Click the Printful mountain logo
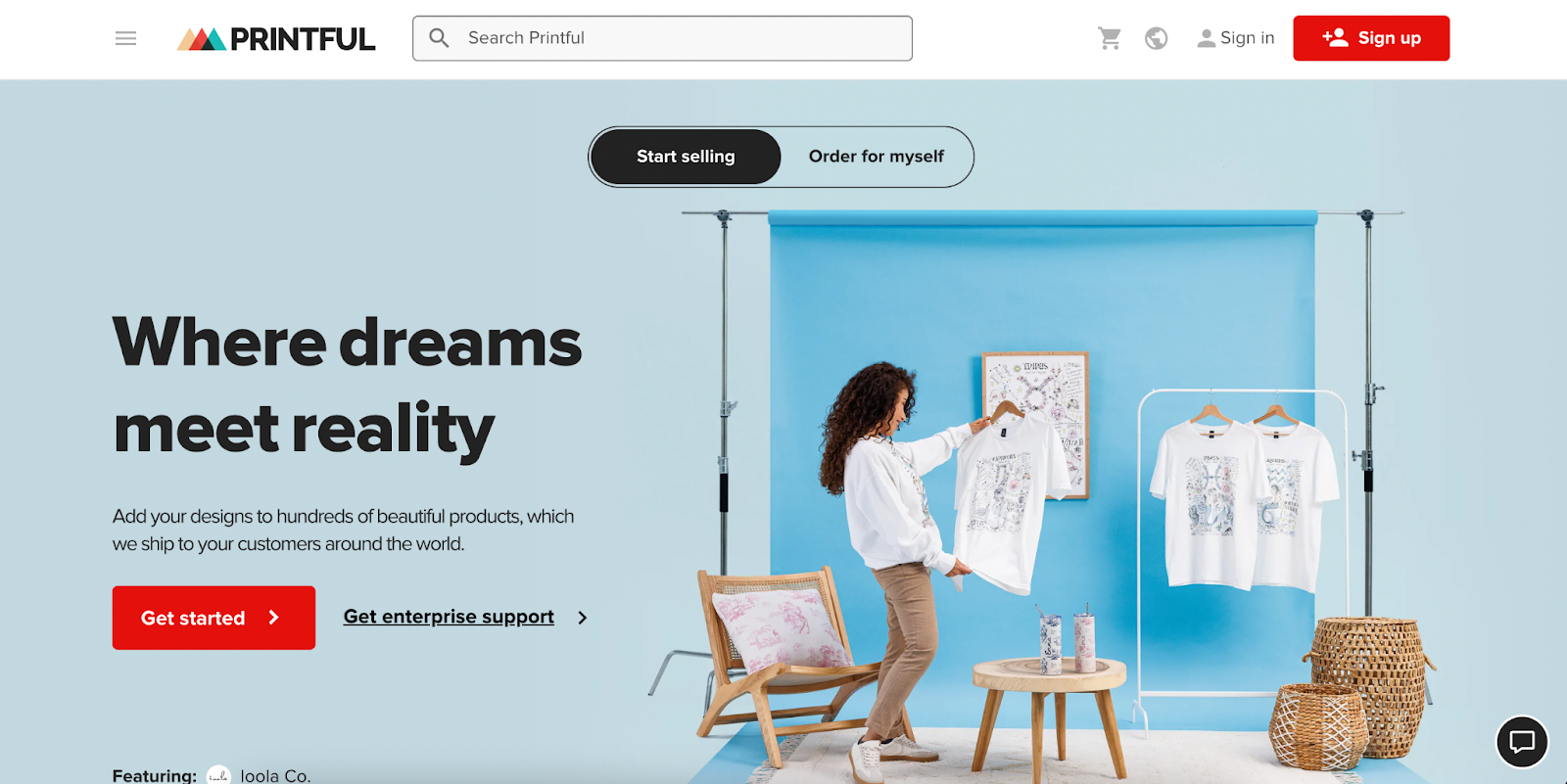1567x784 pixels. (x=202, y=39)
